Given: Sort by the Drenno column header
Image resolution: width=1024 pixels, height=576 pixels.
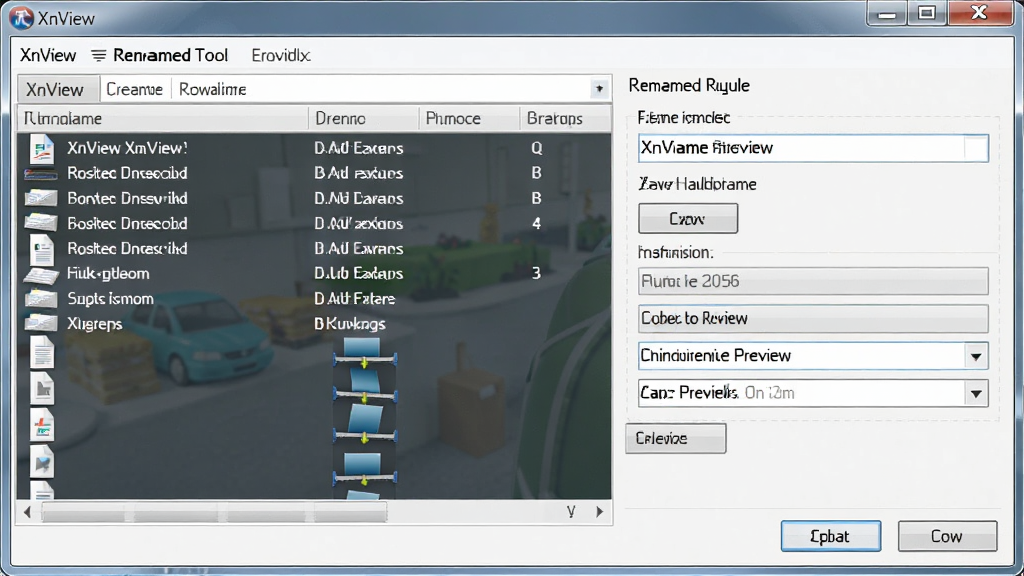Looking at the screenshot, I should [x=363, y=118].
